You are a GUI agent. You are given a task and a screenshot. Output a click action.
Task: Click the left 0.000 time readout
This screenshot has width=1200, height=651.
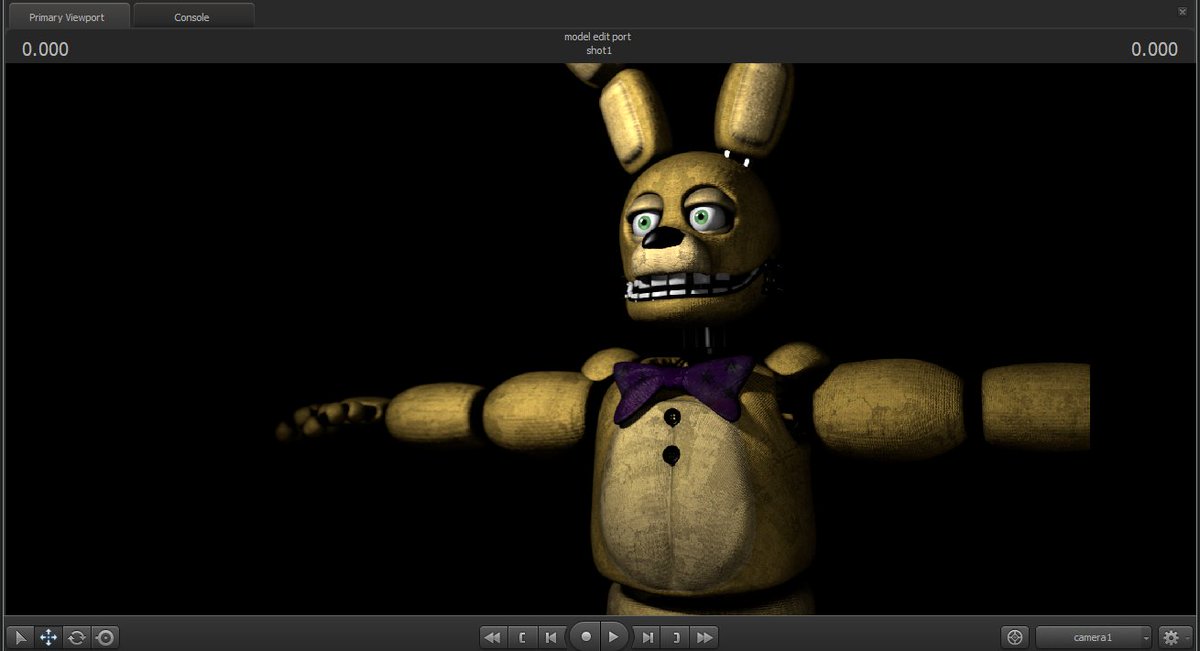45,49
